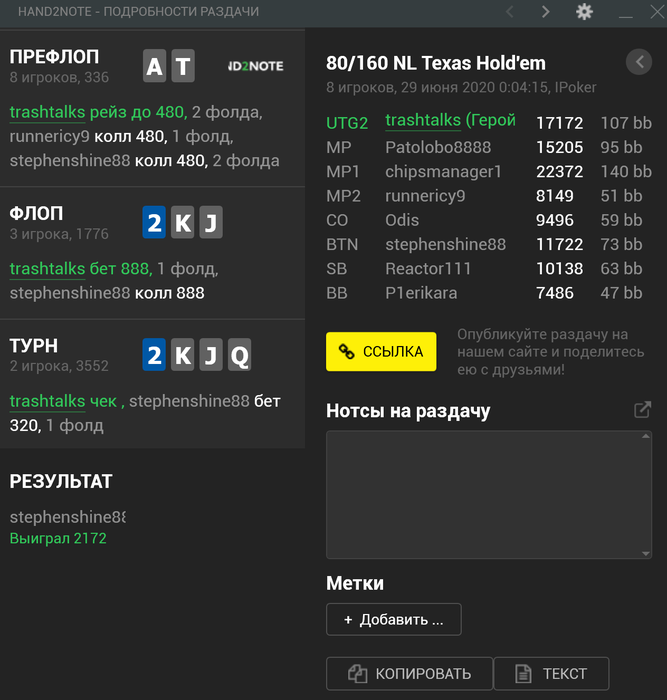Image resolution: width=667 pixels, height=700 pixels.
Task: Click the ТУРН section header
Action: tap(34, 346)
